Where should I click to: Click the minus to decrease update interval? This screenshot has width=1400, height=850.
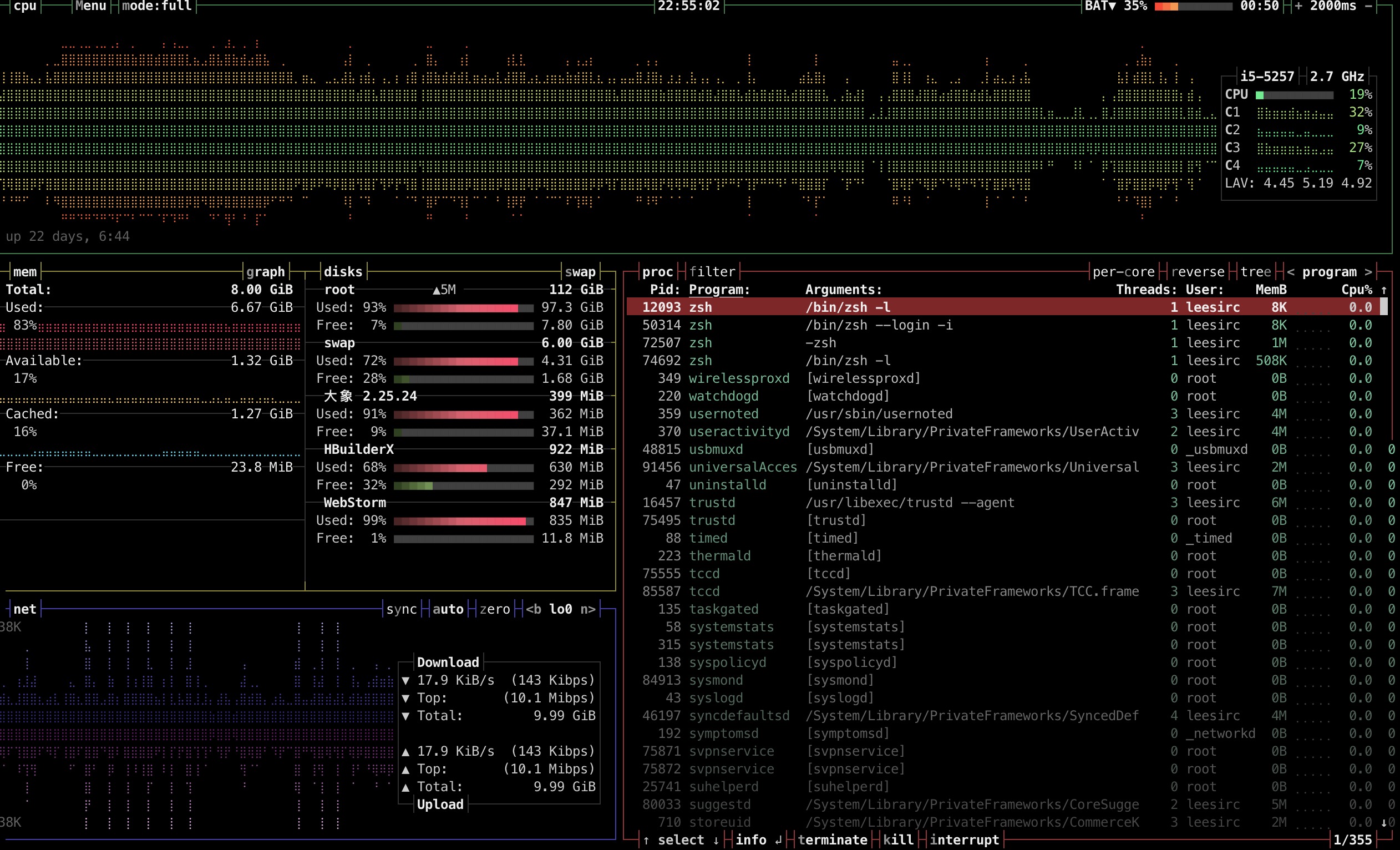(x=1368, y=6)
